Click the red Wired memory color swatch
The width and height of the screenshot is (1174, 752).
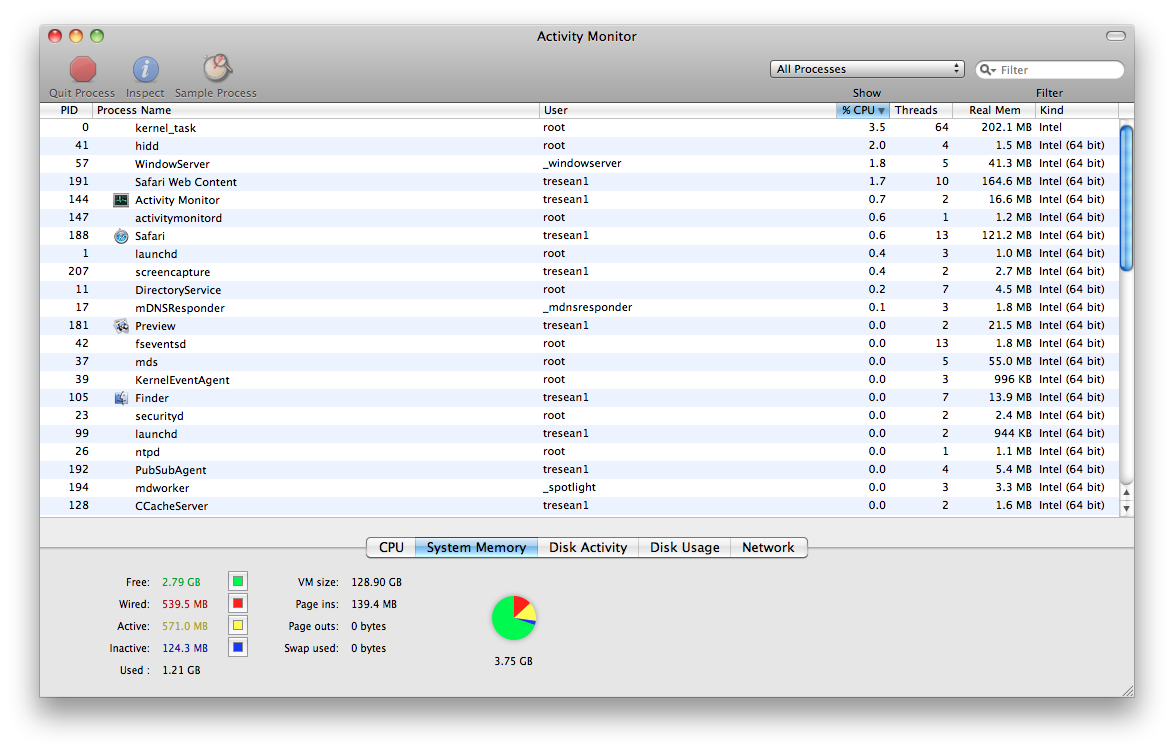coord(238,604)
